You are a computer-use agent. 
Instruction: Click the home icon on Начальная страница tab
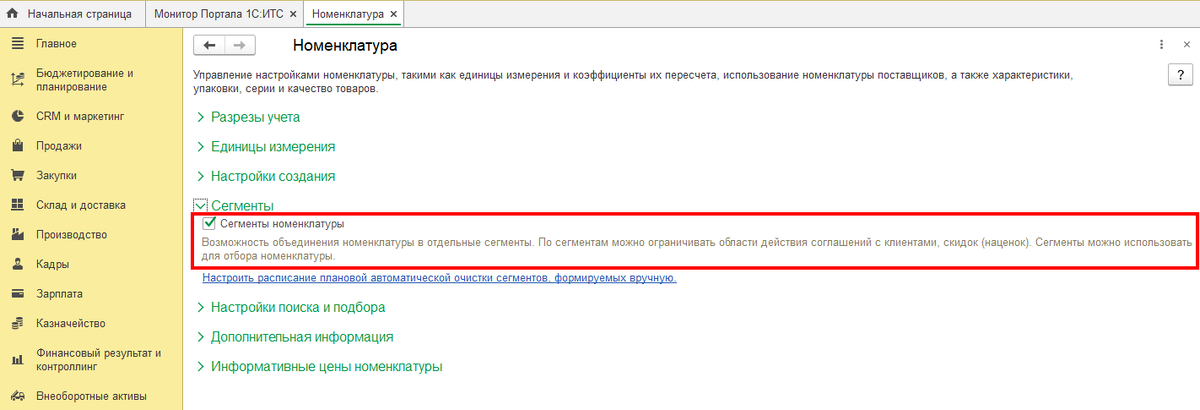(13, 14)
